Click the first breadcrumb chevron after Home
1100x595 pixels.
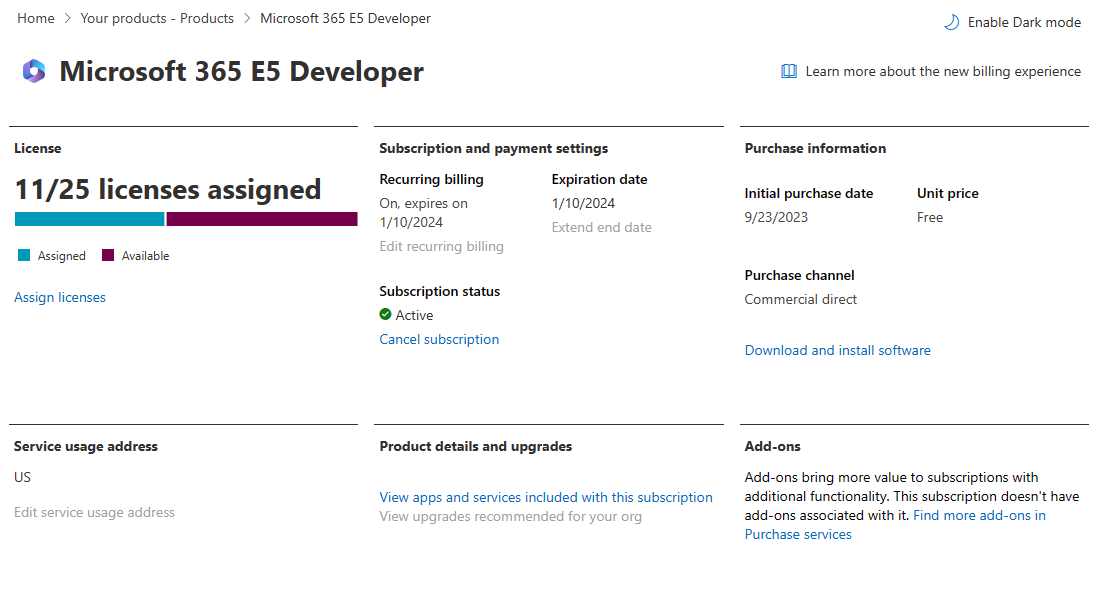[x=67, y=18]
